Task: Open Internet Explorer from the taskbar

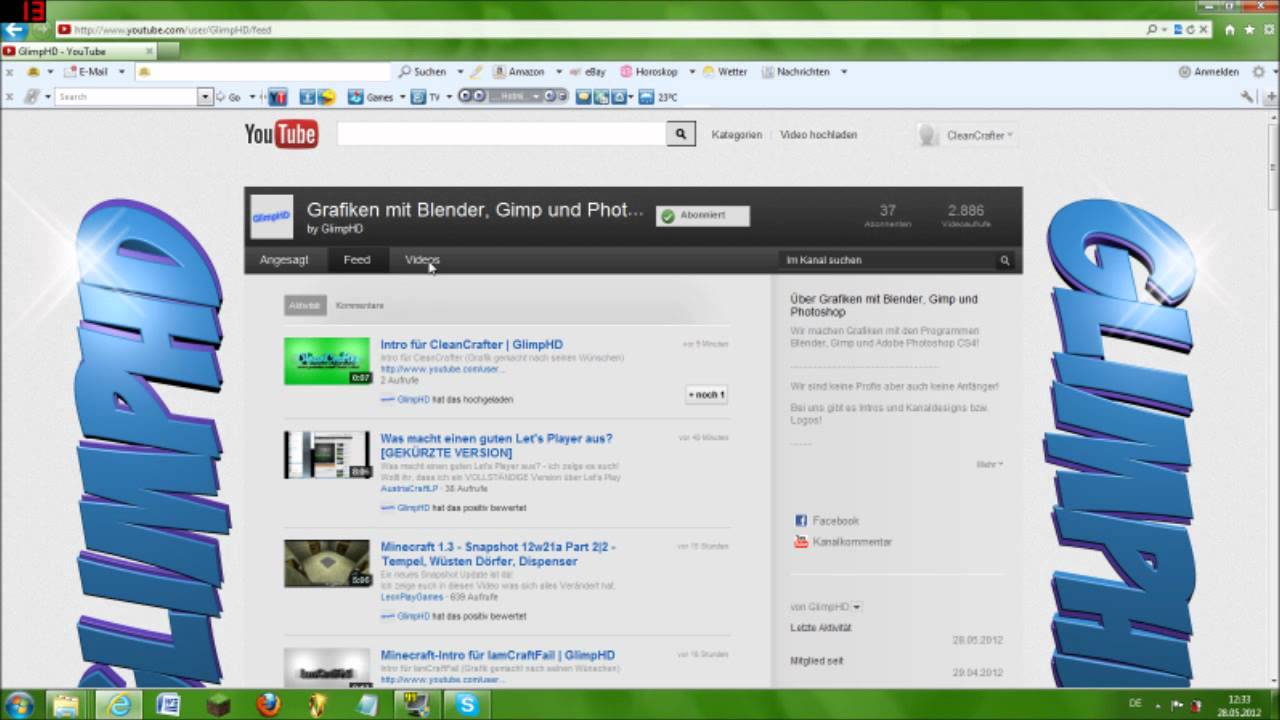Action: [119, 705]
